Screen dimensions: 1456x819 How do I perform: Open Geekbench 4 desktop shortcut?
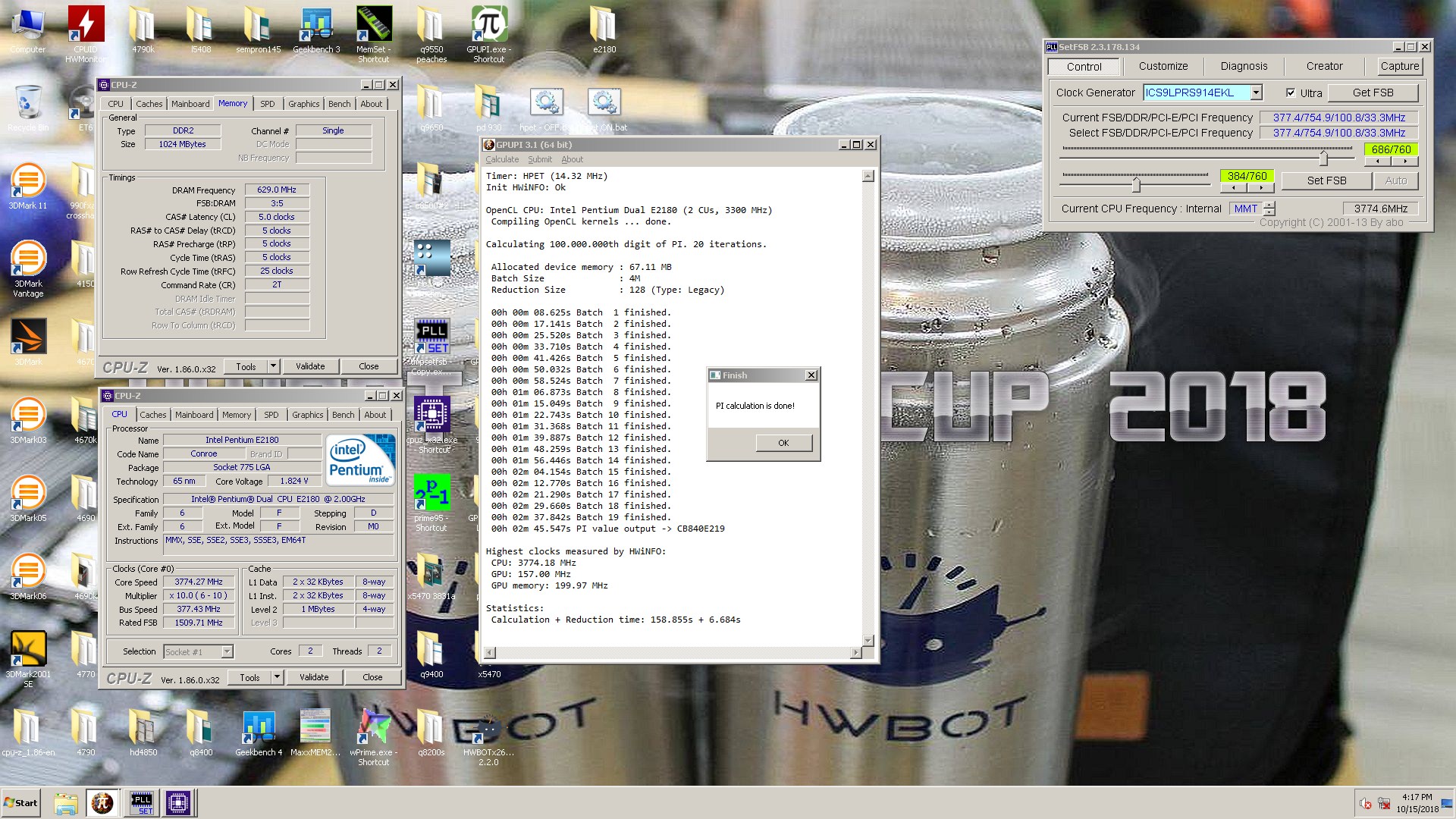[x=259, y=733]
